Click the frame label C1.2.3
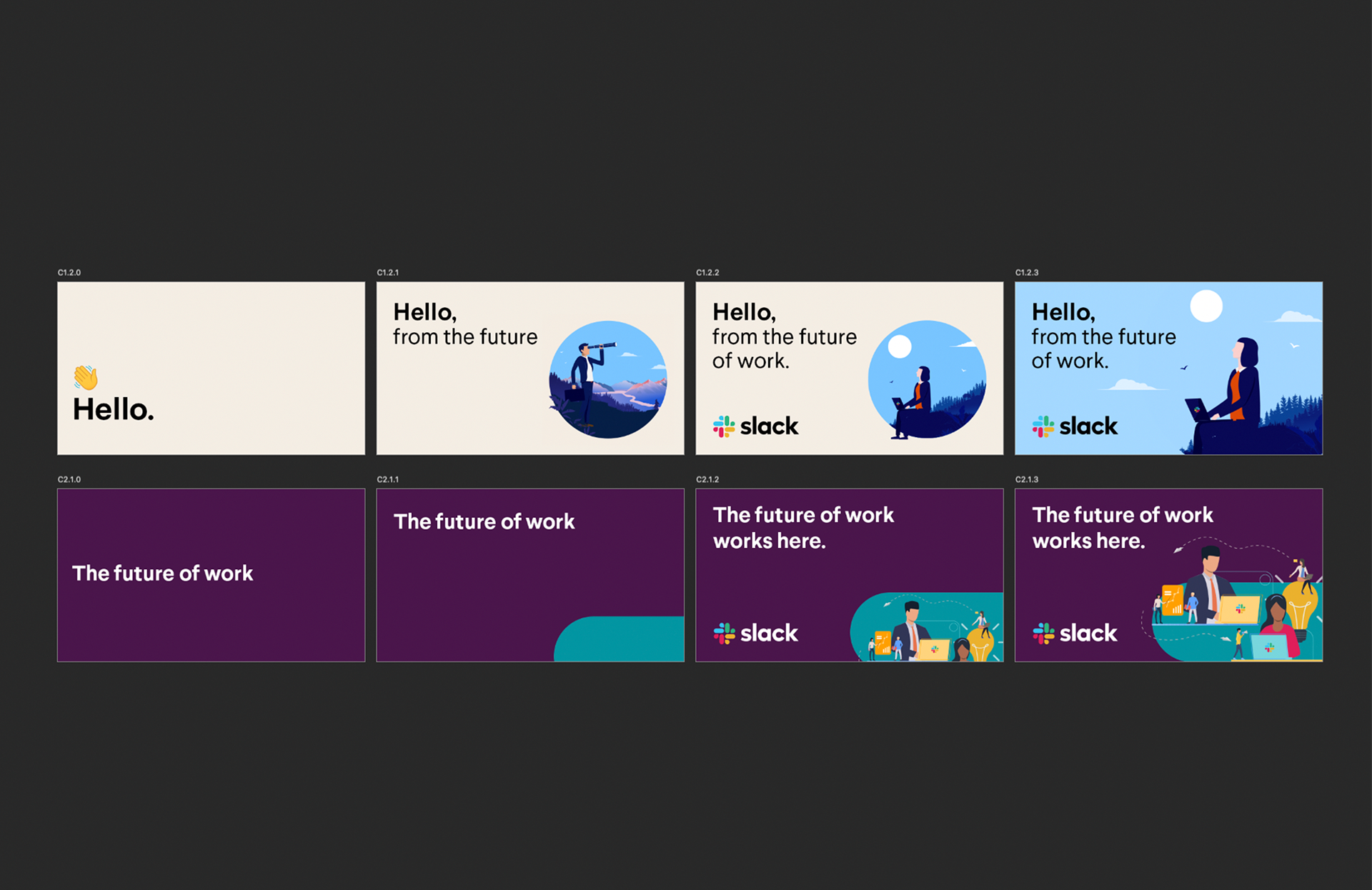 click(x=1027, y=273)
